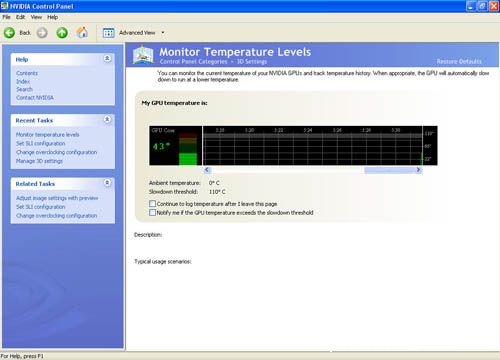This screenshot has width=500, height=360.
Task: Click the 43° GPU temperature reading
Action: coord(162,146)
